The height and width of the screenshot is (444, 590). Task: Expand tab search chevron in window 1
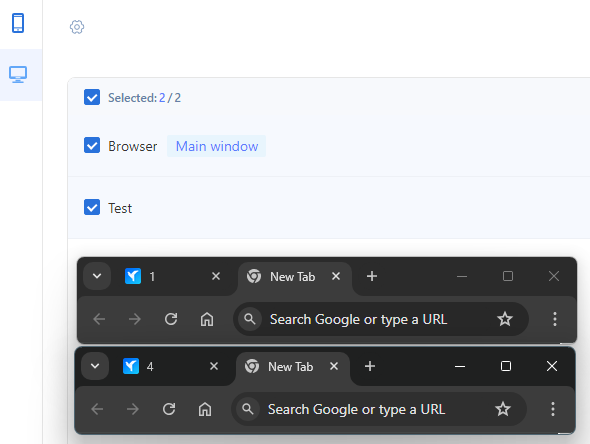pos(97,276)
